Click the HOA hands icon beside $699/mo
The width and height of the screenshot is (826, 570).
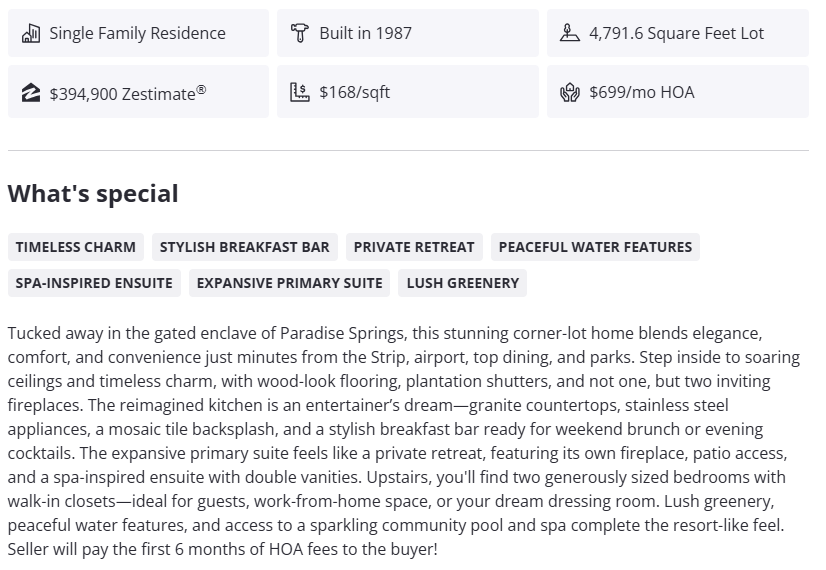pyautogui.click(x=569, y=93)
